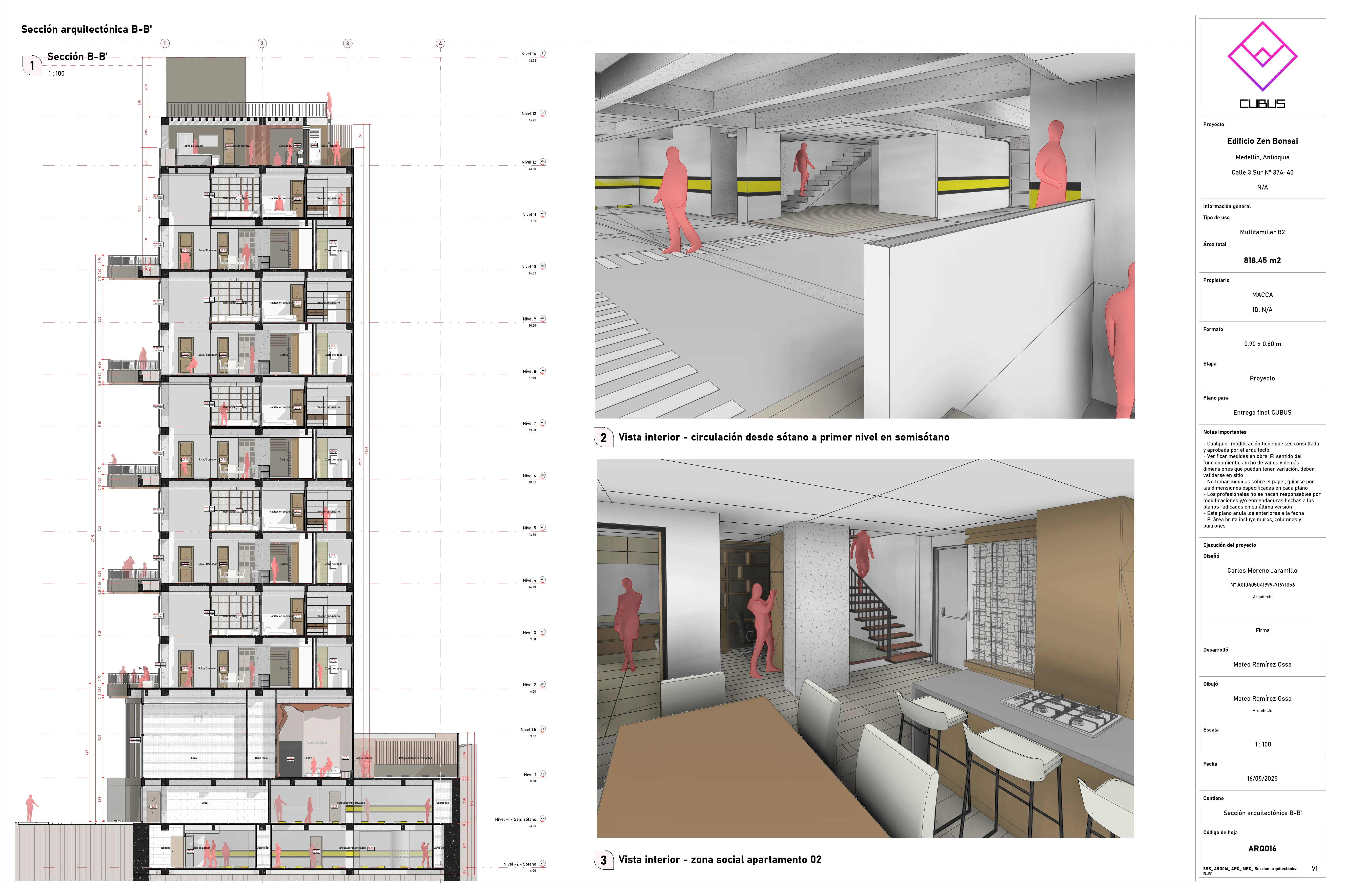Click the location text 'Medellín, Antioquia'
Image resolution: width=1345 pixels, height=896 pixels.
pos(1262,157)
